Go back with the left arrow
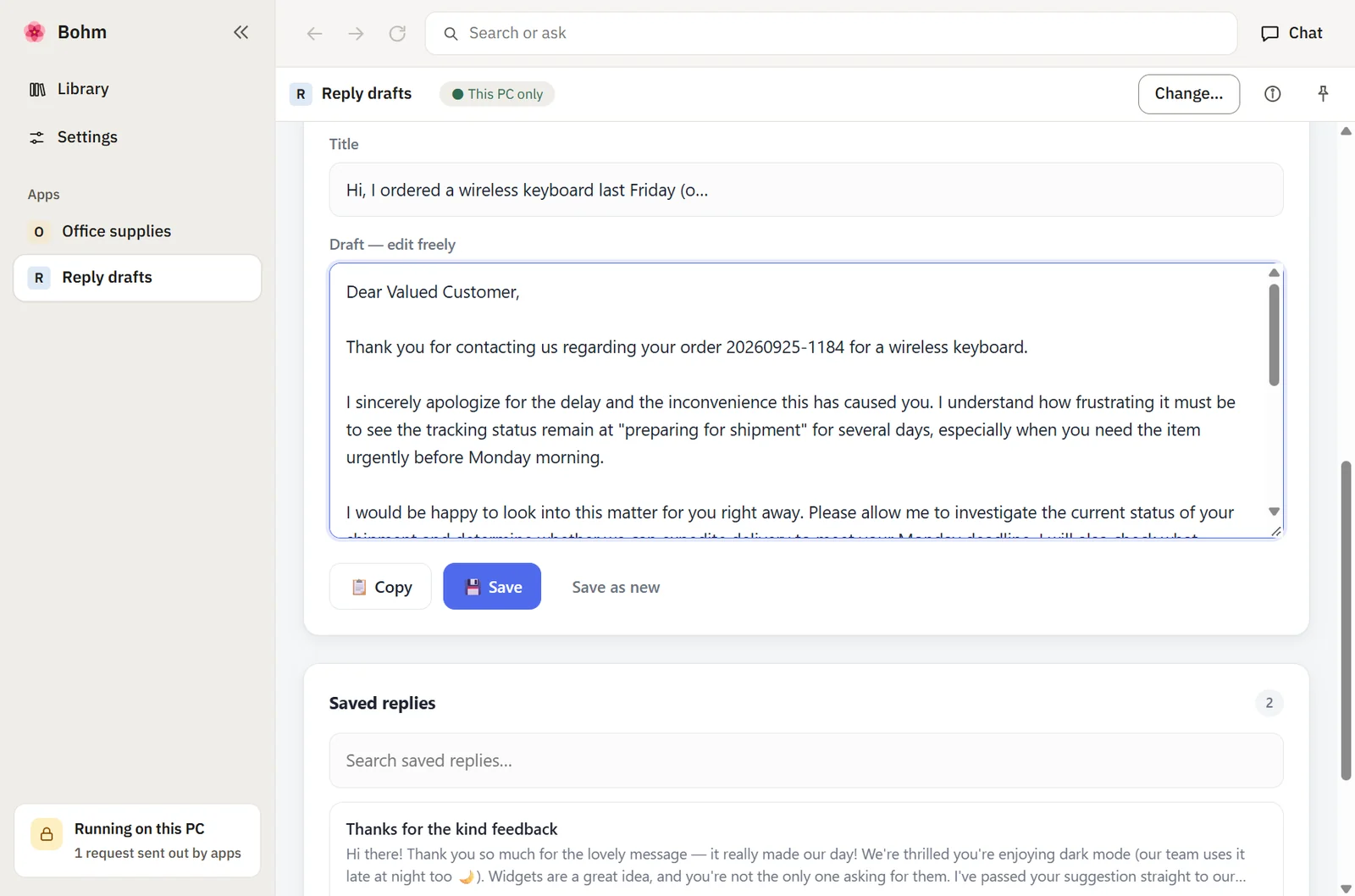The width and height of the screenshot is (1355, 896). click(314, 33)
